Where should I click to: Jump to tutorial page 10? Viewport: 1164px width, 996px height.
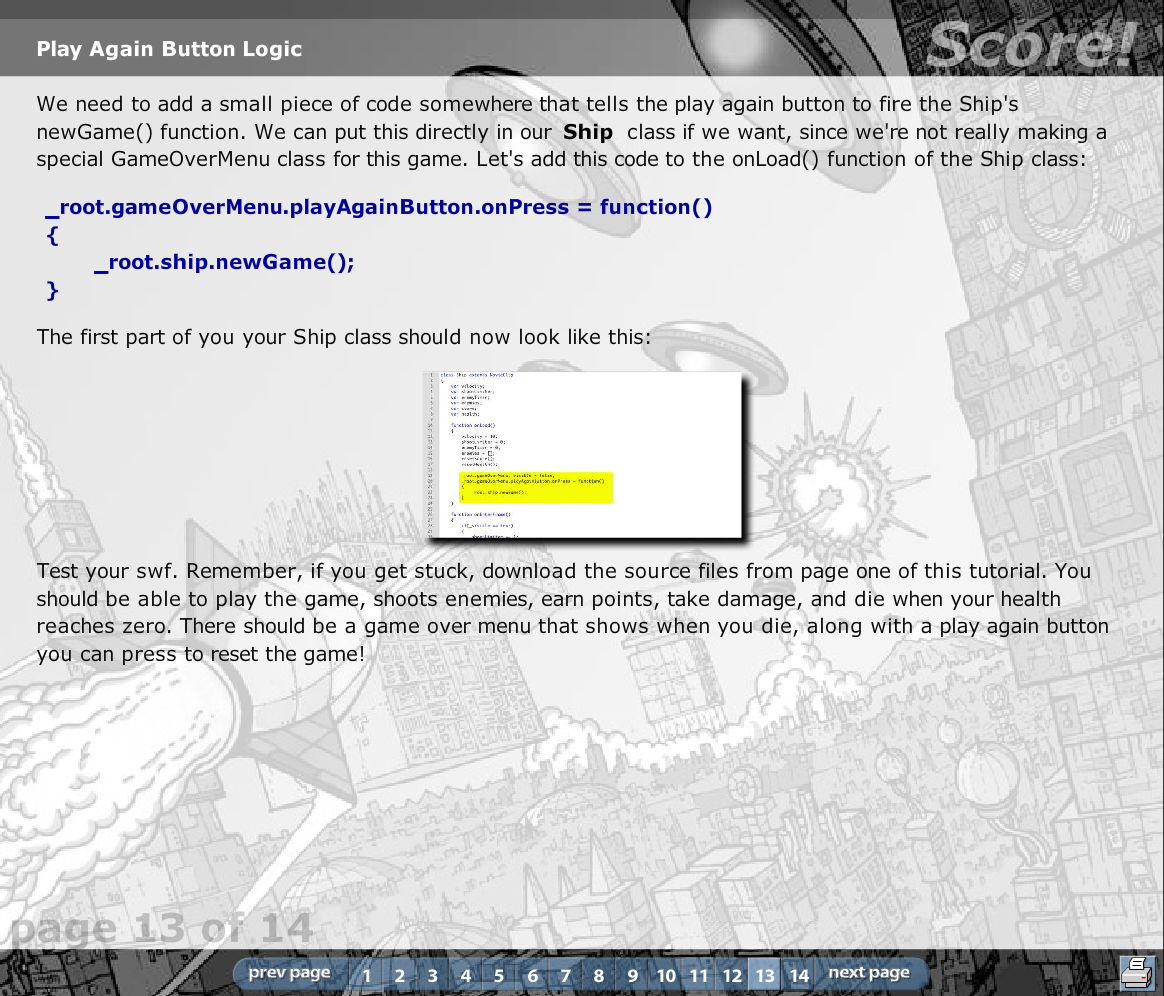pos(666,975)
